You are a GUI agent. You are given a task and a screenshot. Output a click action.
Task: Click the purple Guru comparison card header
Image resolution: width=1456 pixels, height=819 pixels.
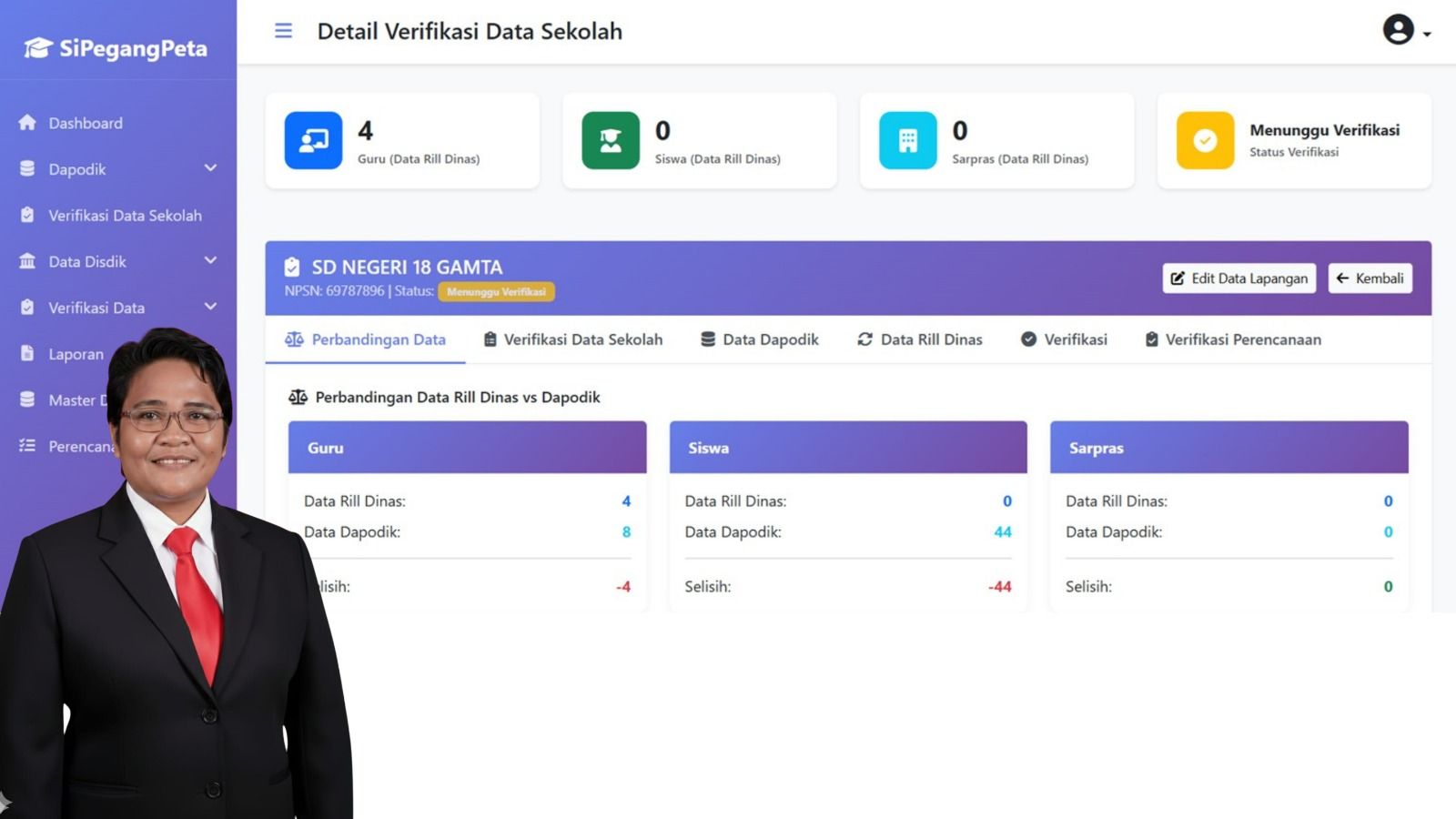click(x=467, y=447)
